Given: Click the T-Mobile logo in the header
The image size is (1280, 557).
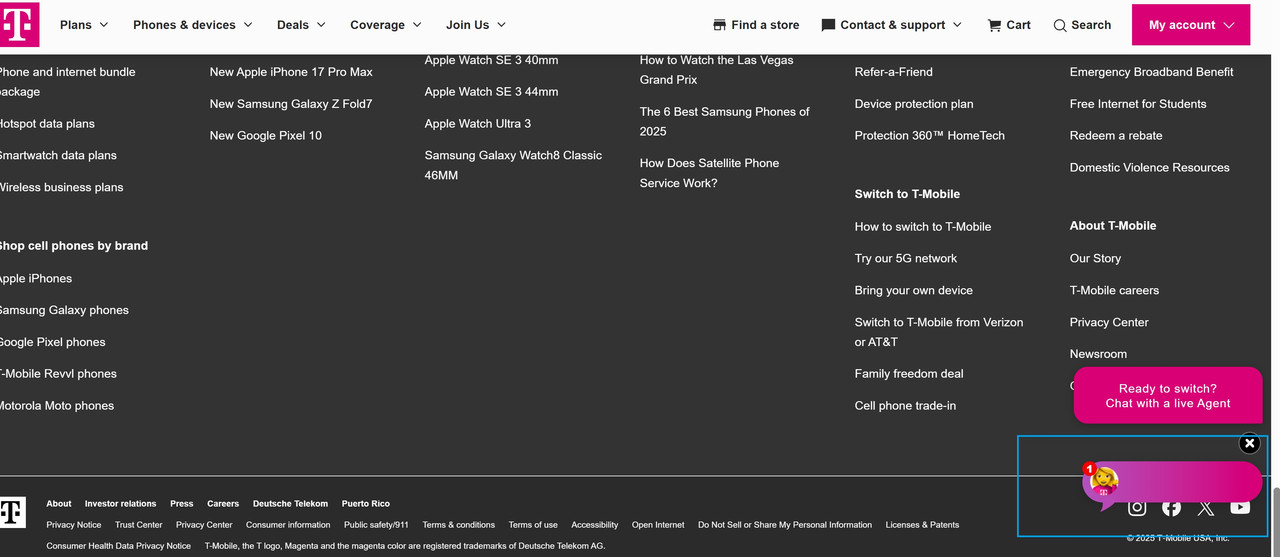Looking at the screenshot, I should (x=19, y=25).
